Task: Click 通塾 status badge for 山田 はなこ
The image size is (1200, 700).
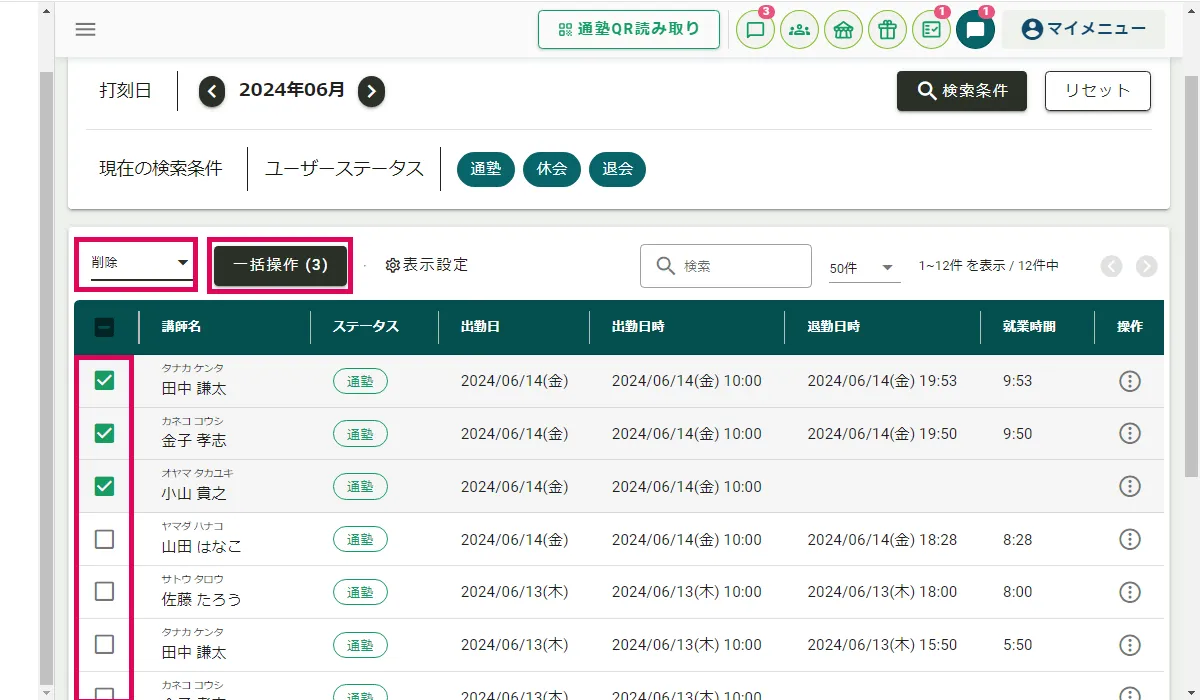Action: tap(360, 539)
